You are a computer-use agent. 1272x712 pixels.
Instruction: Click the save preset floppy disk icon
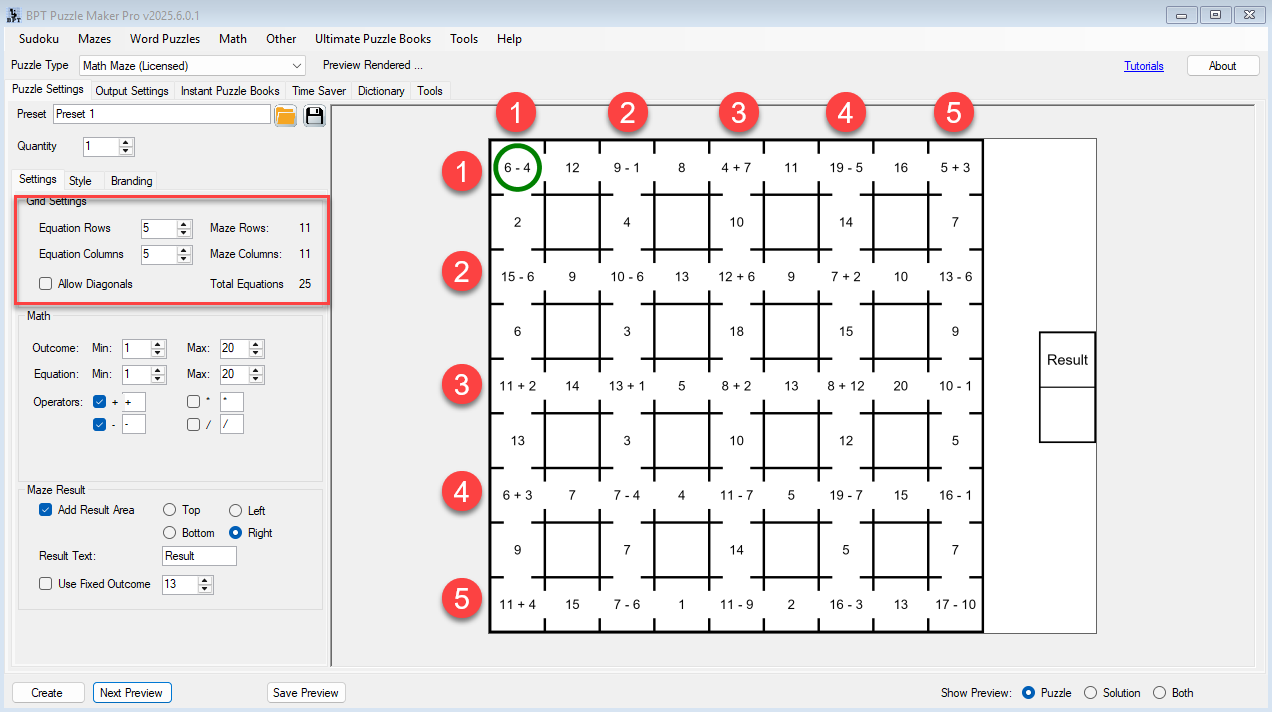(x=315, y=115)
